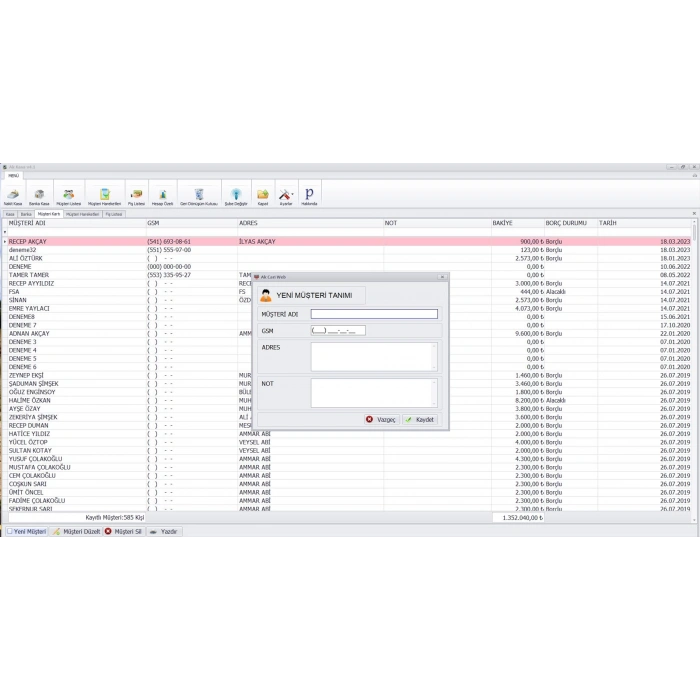Click the Fiş Listesi toolbar icon
The height and width of the screenshot is (700, 700).
(x=136, y=195)
